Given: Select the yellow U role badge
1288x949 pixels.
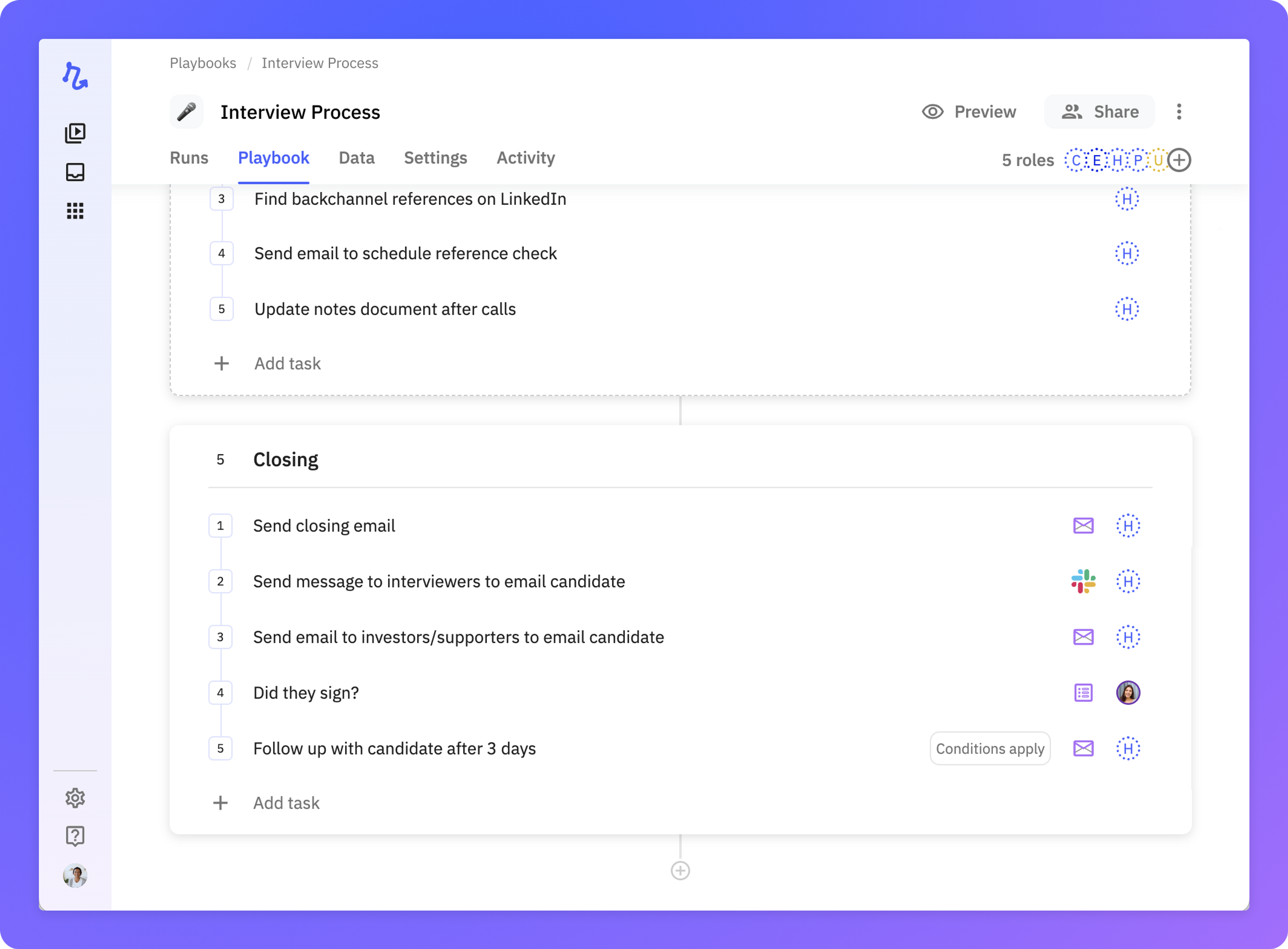Looking at the screenshot, I should [1158, 160].
